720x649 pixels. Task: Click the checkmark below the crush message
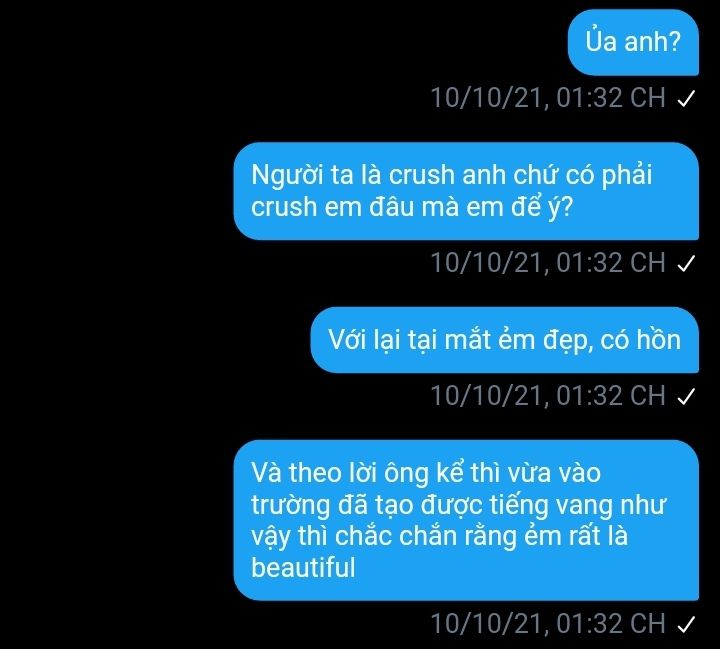click(x=686, y=263)
